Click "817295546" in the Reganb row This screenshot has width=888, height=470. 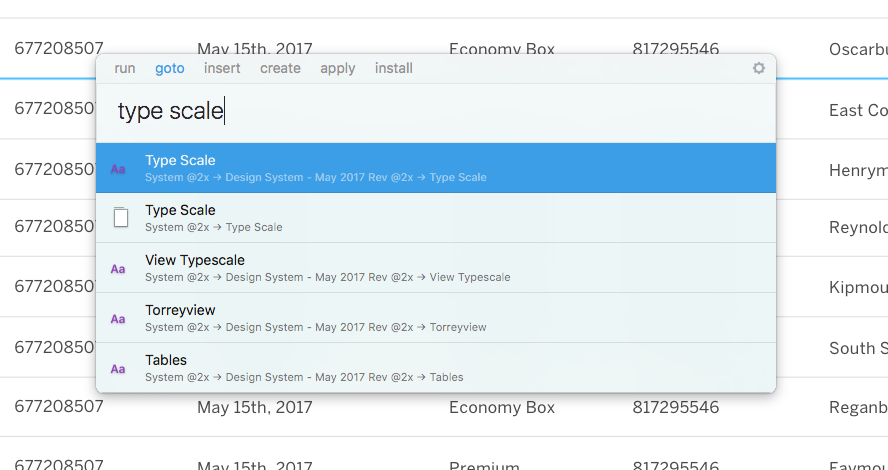tap(676, 407)
